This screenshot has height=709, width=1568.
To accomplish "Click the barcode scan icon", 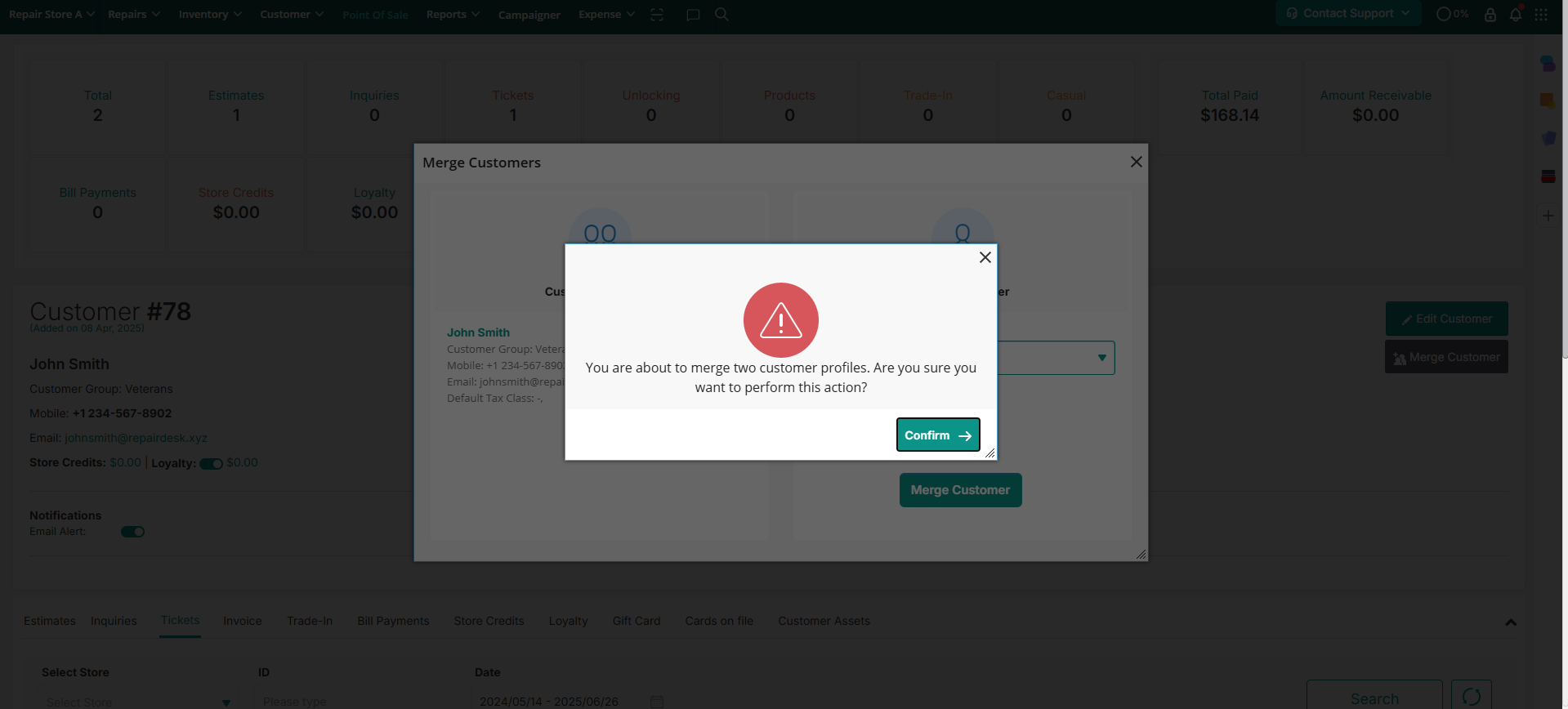I will tap(657, 15).
